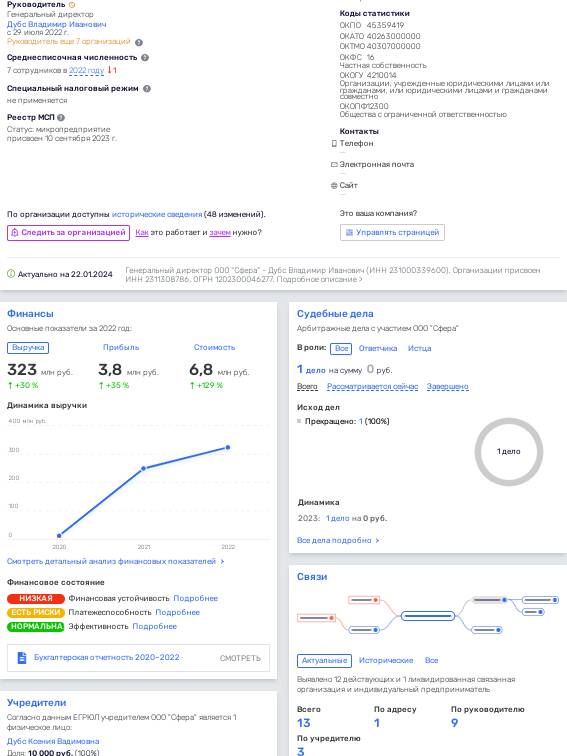This screenshot has width=567, height=756.
Task: Select the Ответчика role filter
Action: 378,349
